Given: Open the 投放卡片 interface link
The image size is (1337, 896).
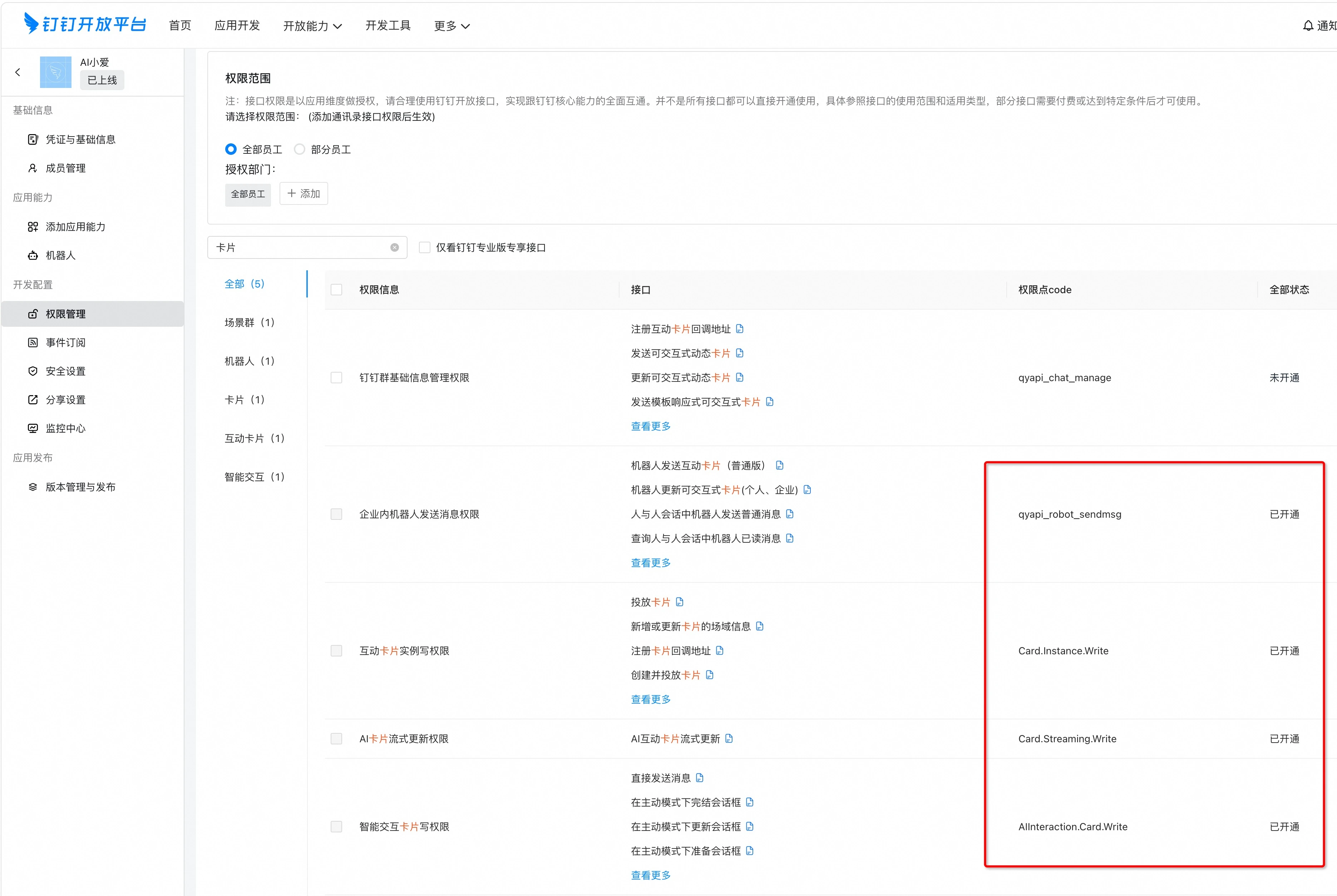Looking at the screenshot, I should pos(651,602).
